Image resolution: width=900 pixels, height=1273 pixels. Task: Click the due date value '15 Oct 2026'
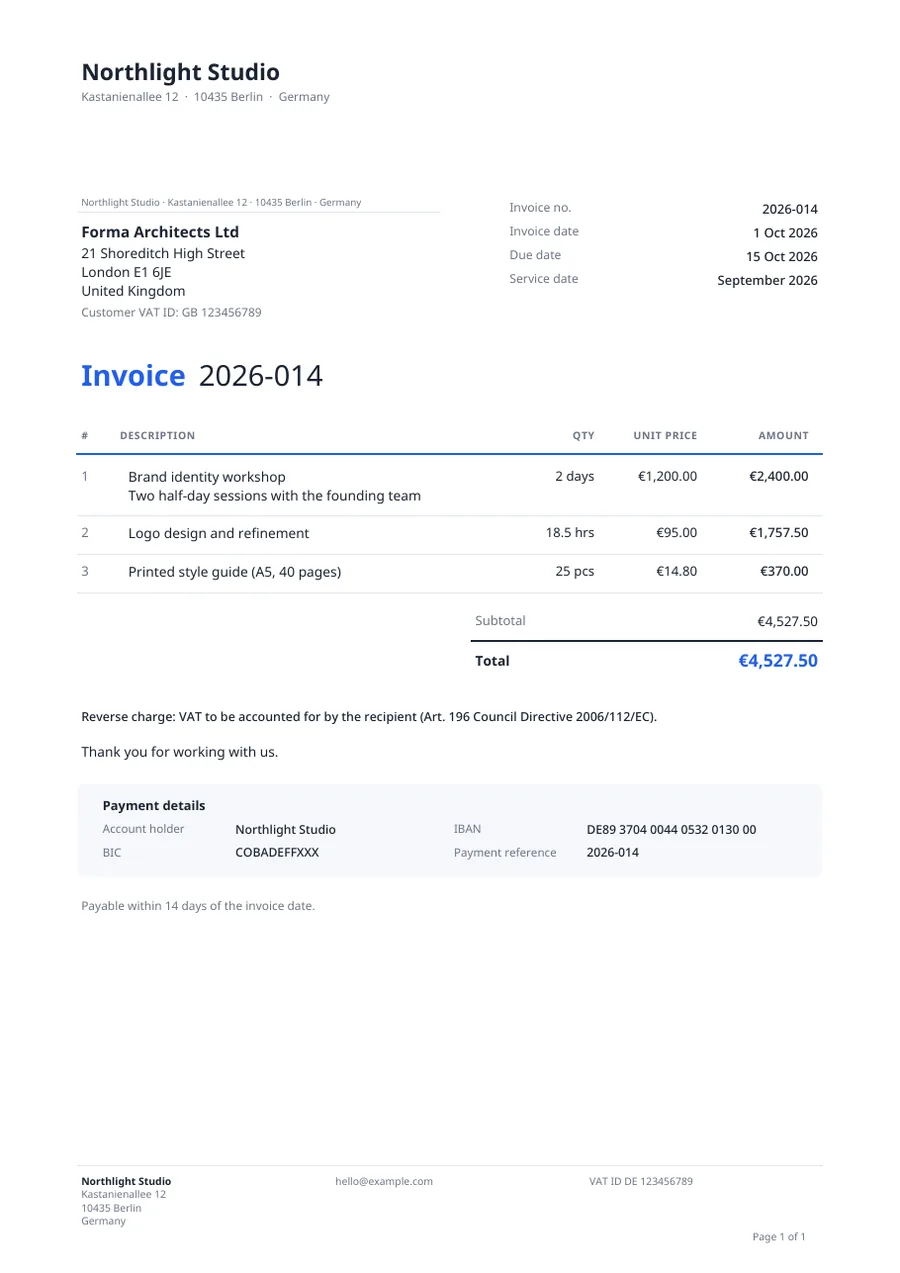[782, 257]
